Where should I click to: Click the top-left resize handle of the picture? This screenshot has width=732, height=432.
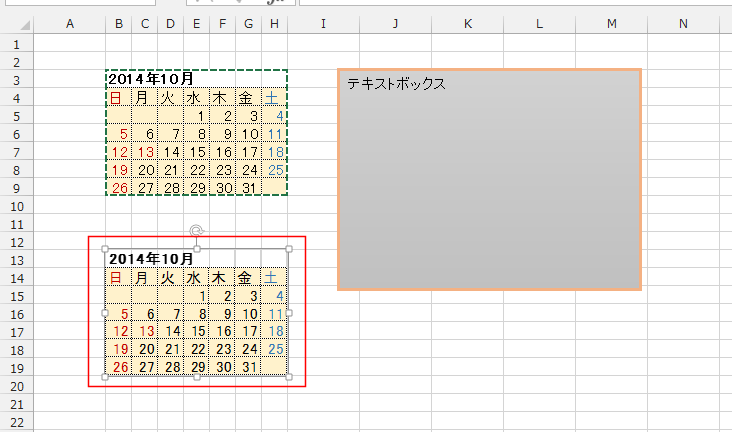(105, 249)
